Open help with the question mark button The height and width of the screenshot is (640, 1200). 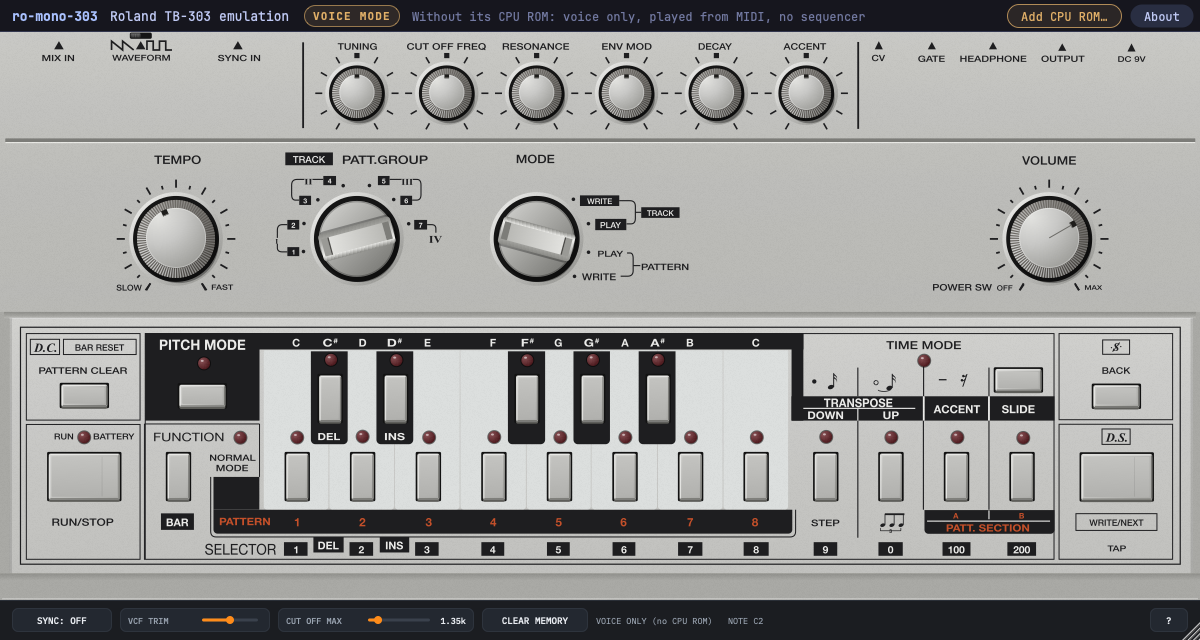1169,621
